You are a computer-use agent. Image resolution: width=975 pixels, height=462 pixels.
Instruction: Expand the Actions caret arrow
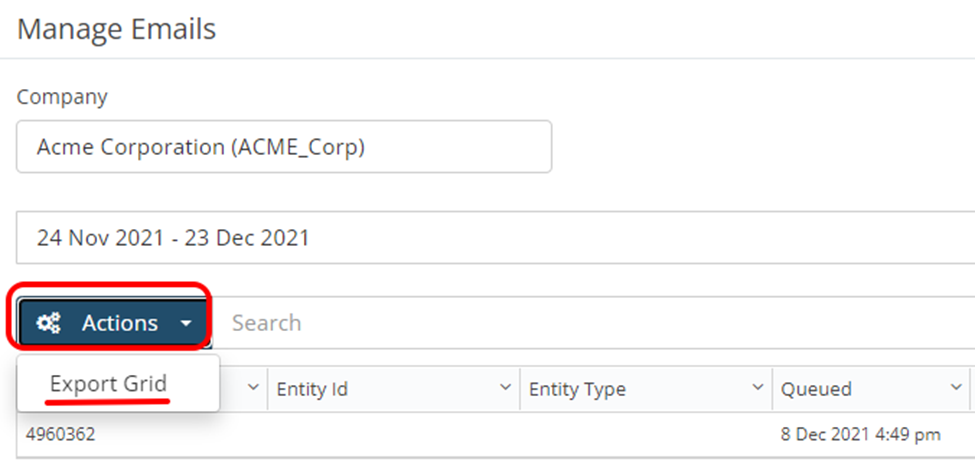186,324
